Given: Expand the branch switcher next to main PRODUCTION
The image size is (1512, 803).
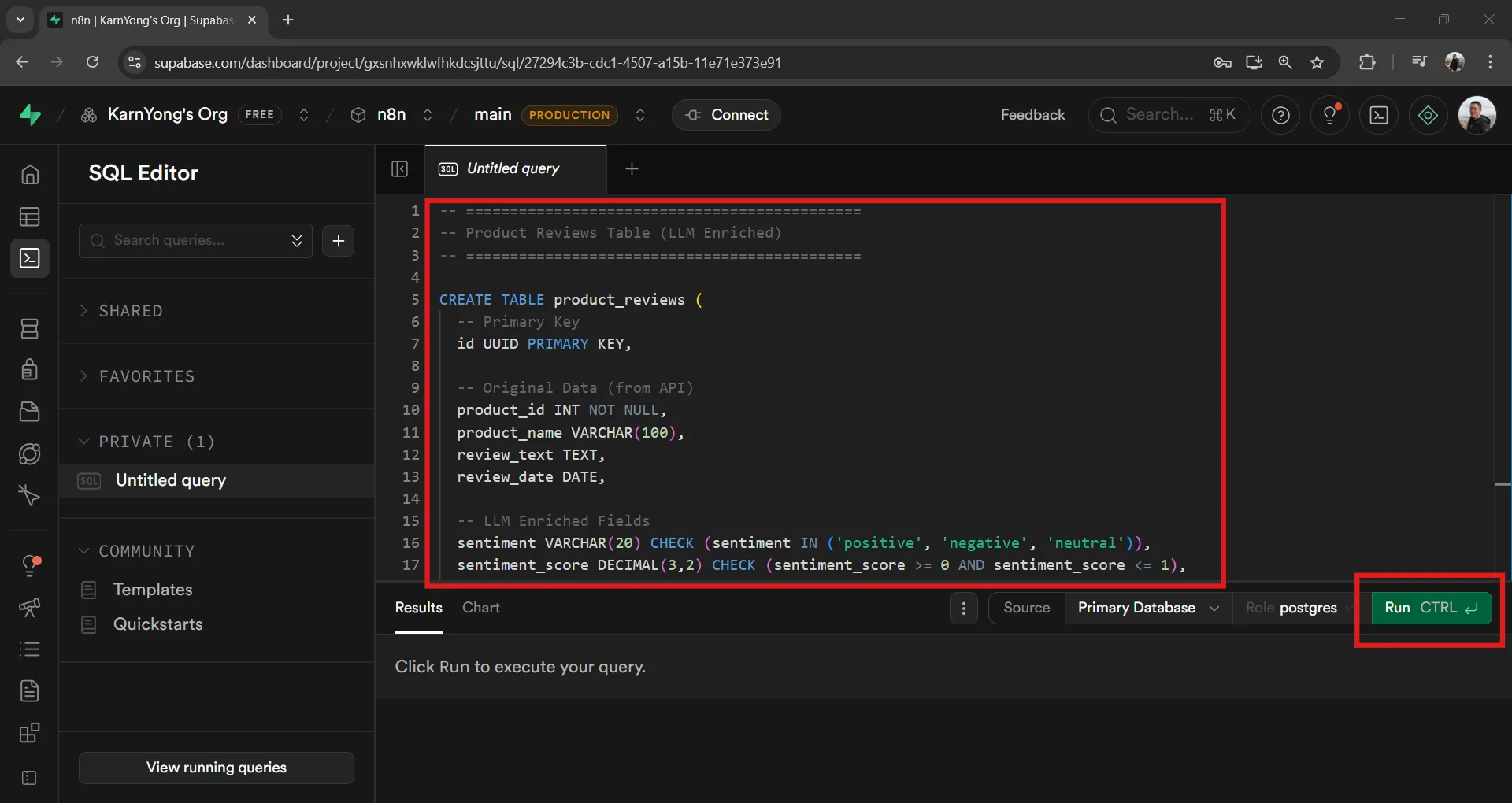Looking at the screenshot, I should (x=640, y=115).
